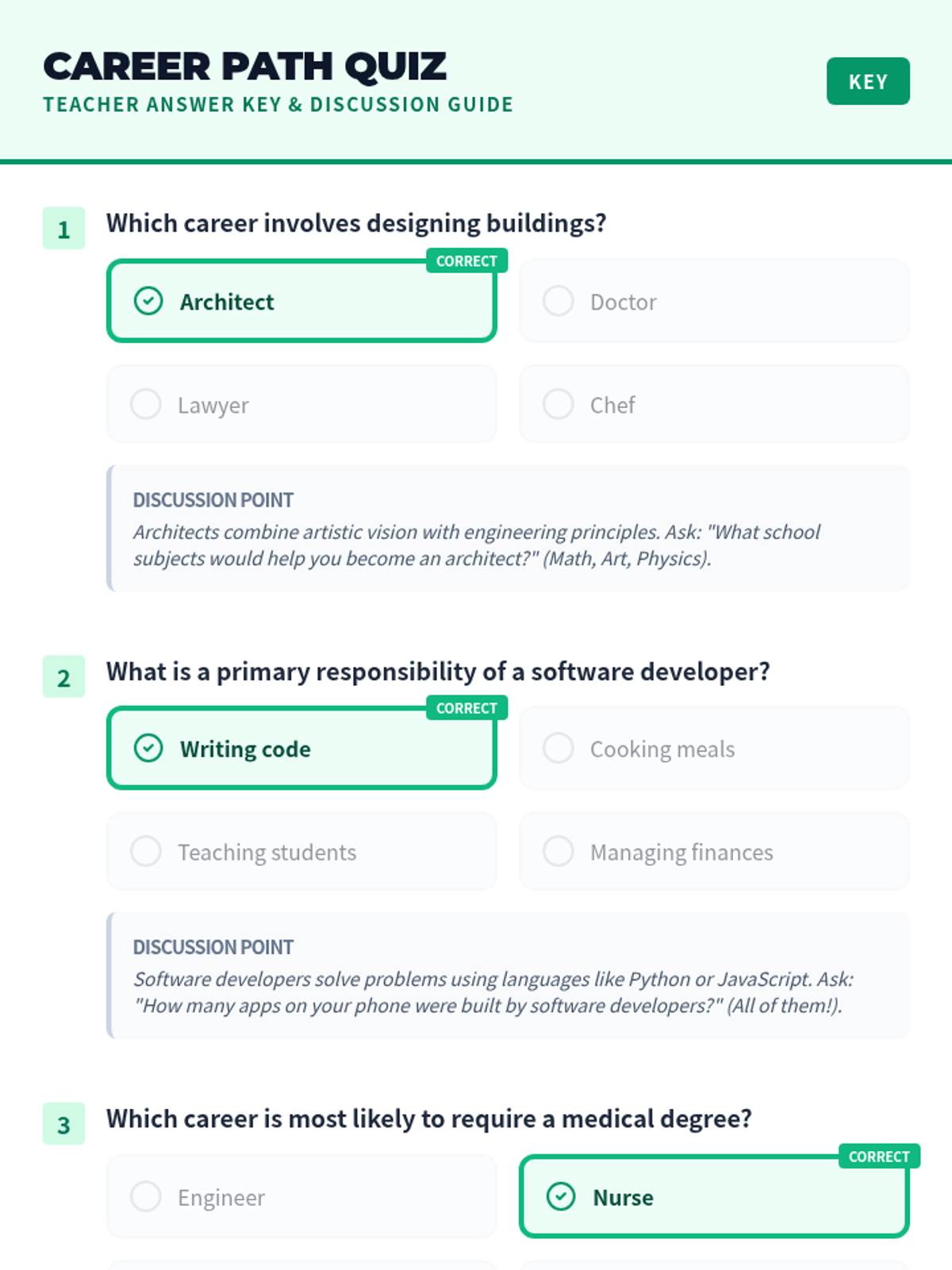The height and width of the screenshot is (1270, 952).
Task: Click the CORRECT tag above Nurse
Action: pyautogui.click(x=879, y=1156)
